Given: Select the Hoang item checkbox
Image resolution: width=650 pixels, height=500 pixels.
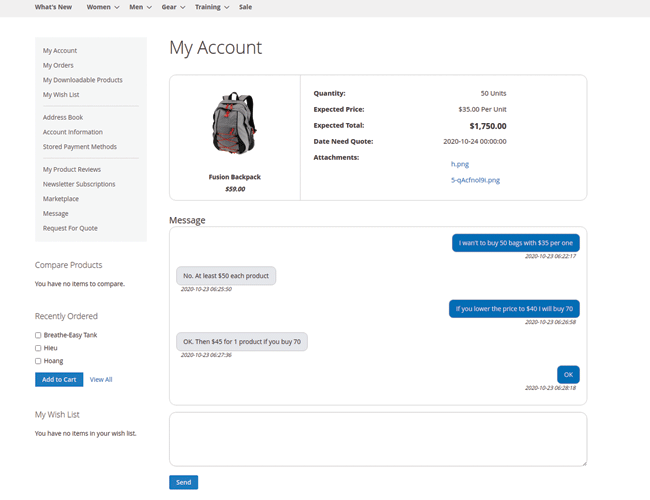Looking at the screenshot, I should click(38, 361).
